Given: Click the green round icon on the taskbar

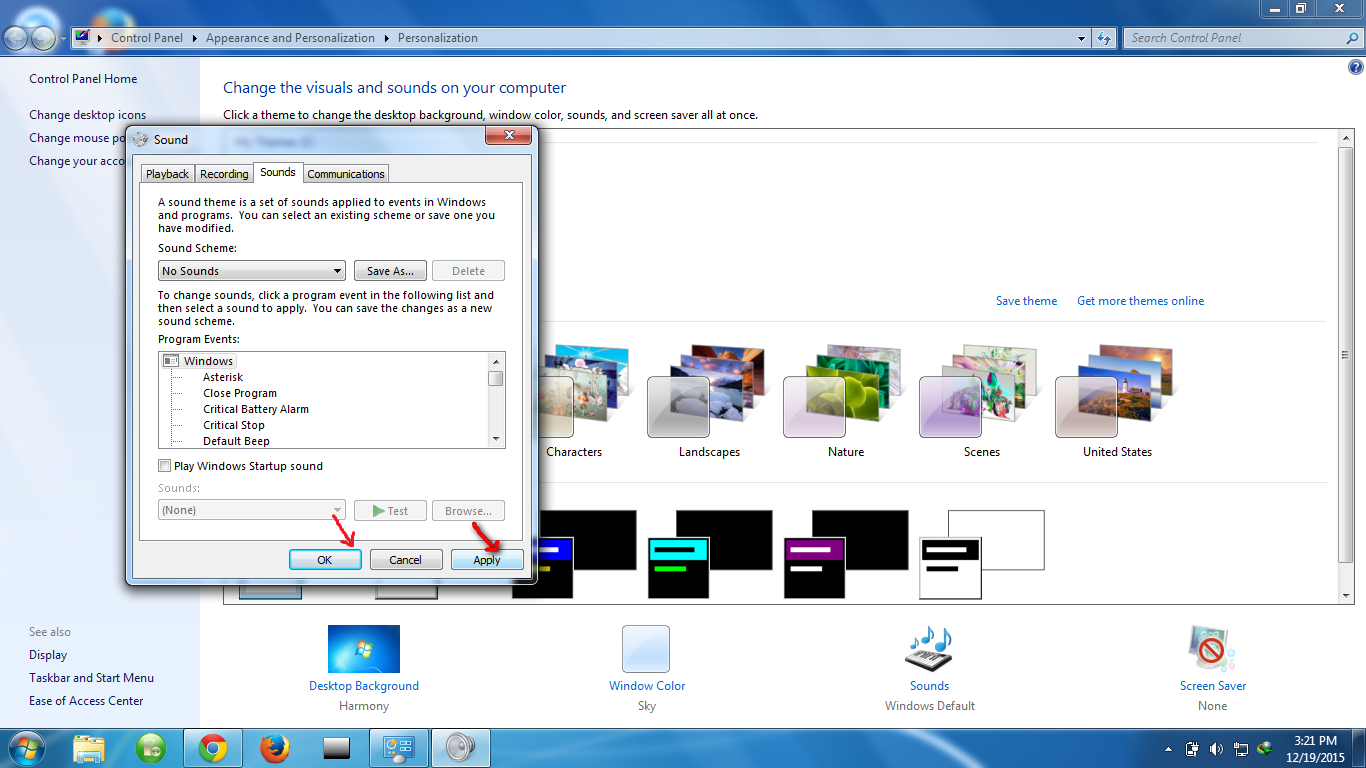Looking at the screenshot, I should point(151,748).
